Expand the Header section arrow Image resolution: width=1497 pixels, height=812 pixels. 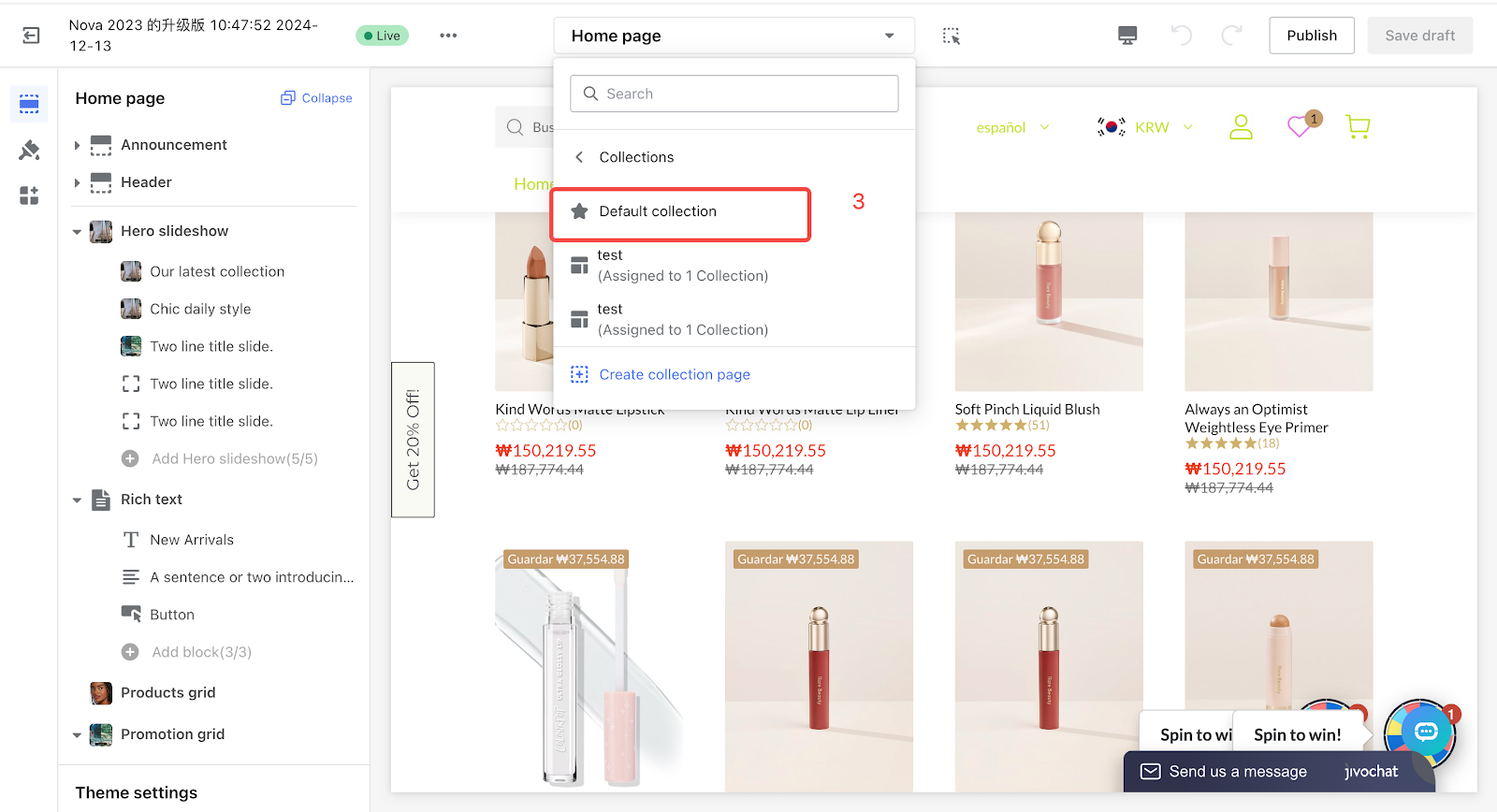click(x=77, y=182)
